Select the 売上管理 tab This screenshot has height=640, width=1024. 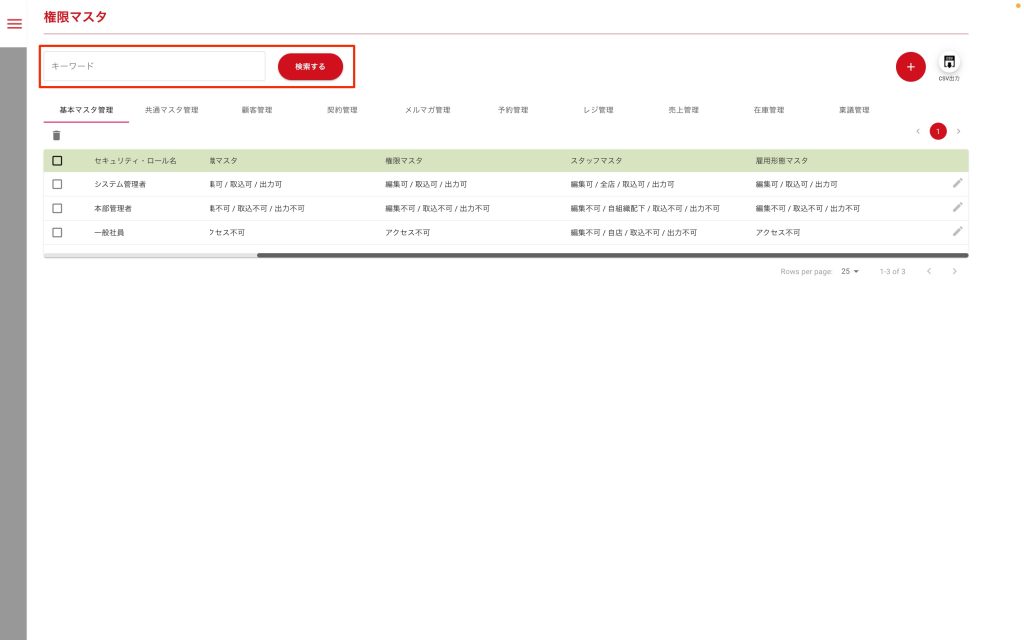click(x=683, y=110)
